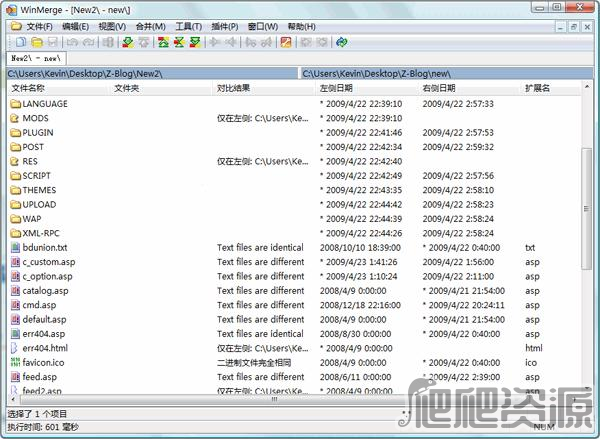Screen dimensions: 600x439
Task: Select the cmd.asp file row
Action: coord(293,305)
